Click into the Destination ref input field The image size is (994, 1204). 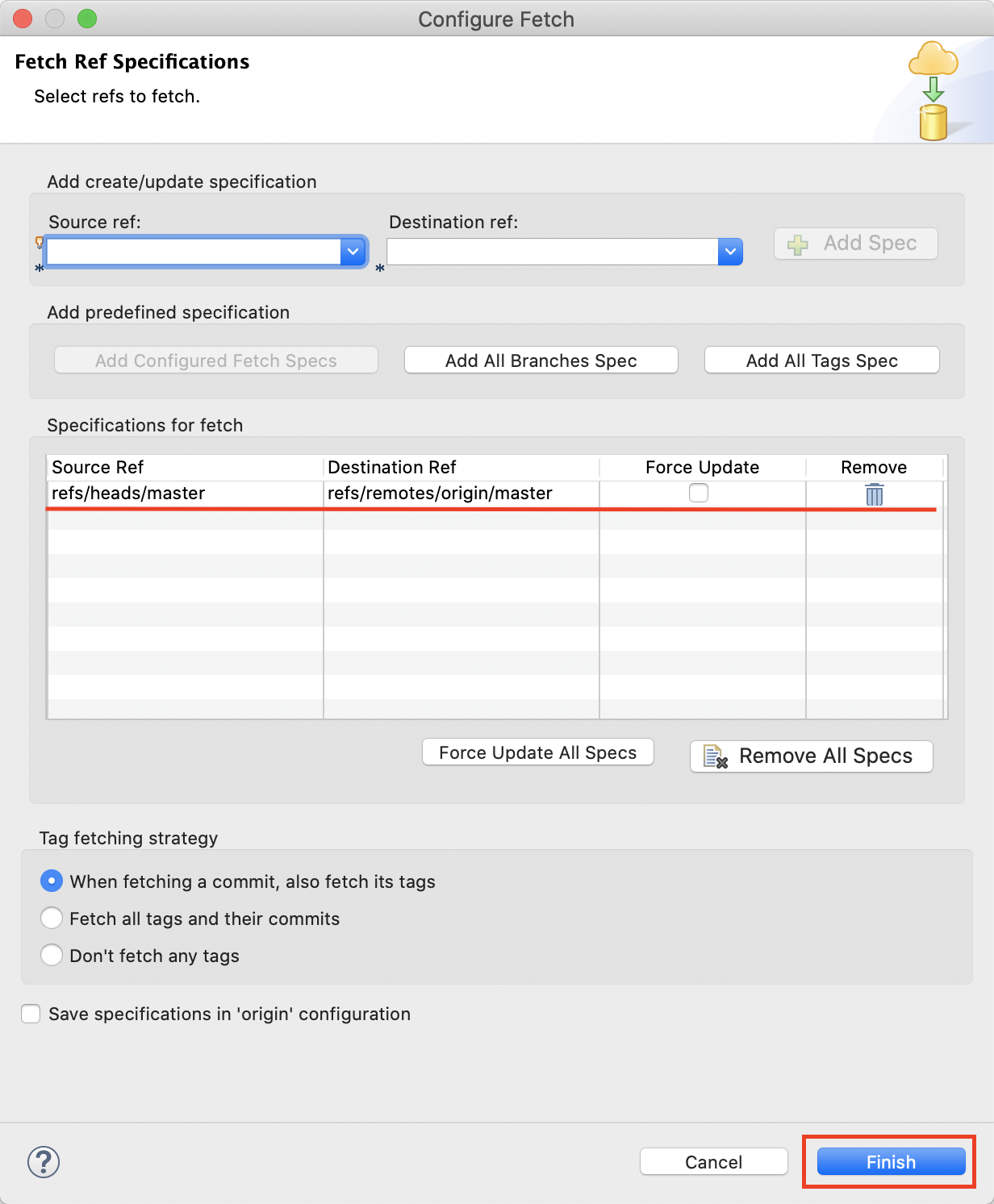coord(553,252)
